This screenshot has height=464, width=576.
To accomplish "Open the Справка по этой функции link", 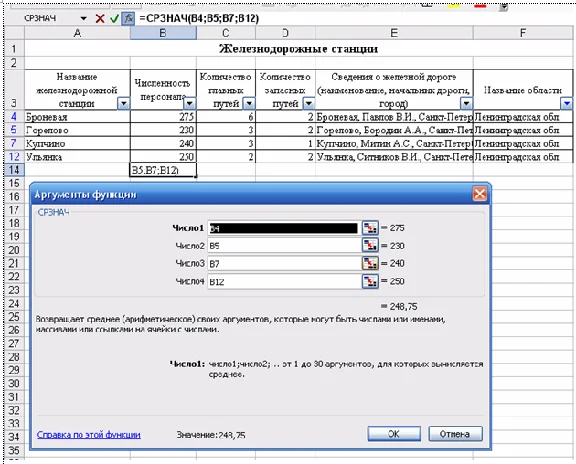I will click(x=89, y=435).
